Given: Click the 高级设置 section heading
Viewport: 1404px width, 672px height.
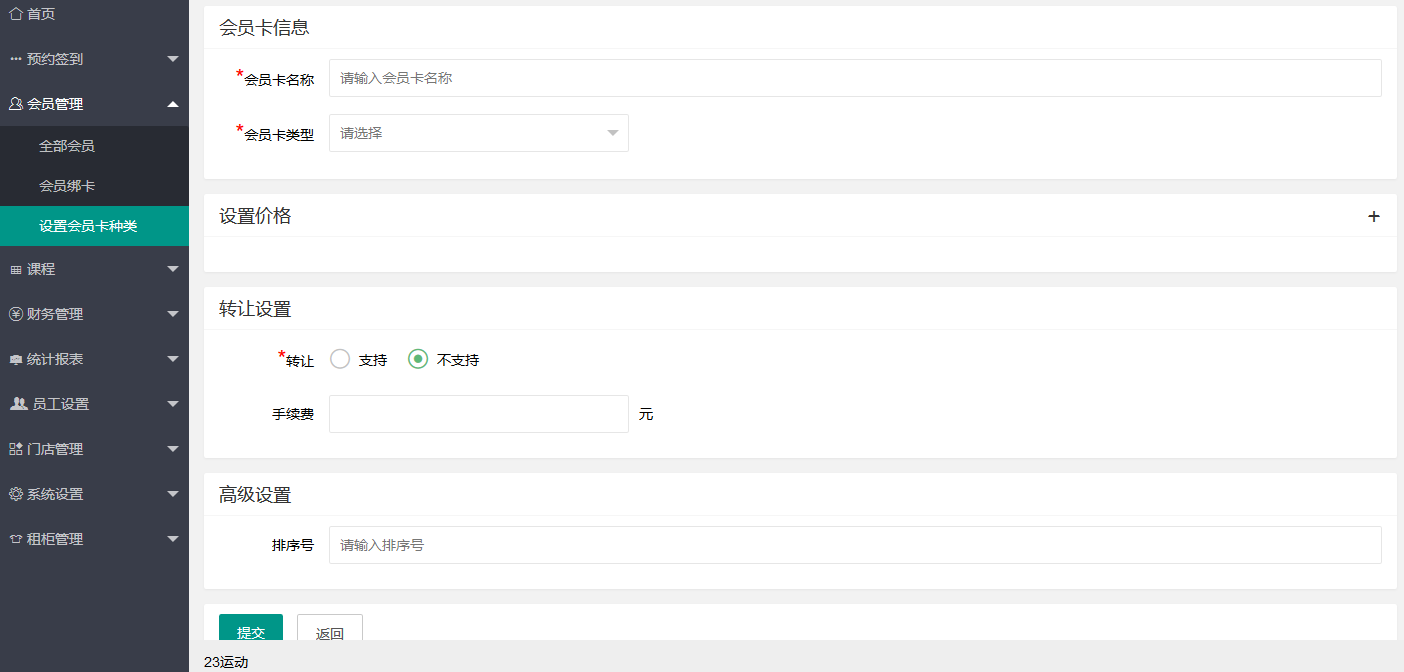Looking at the screenshot, I should coord(255,495).
